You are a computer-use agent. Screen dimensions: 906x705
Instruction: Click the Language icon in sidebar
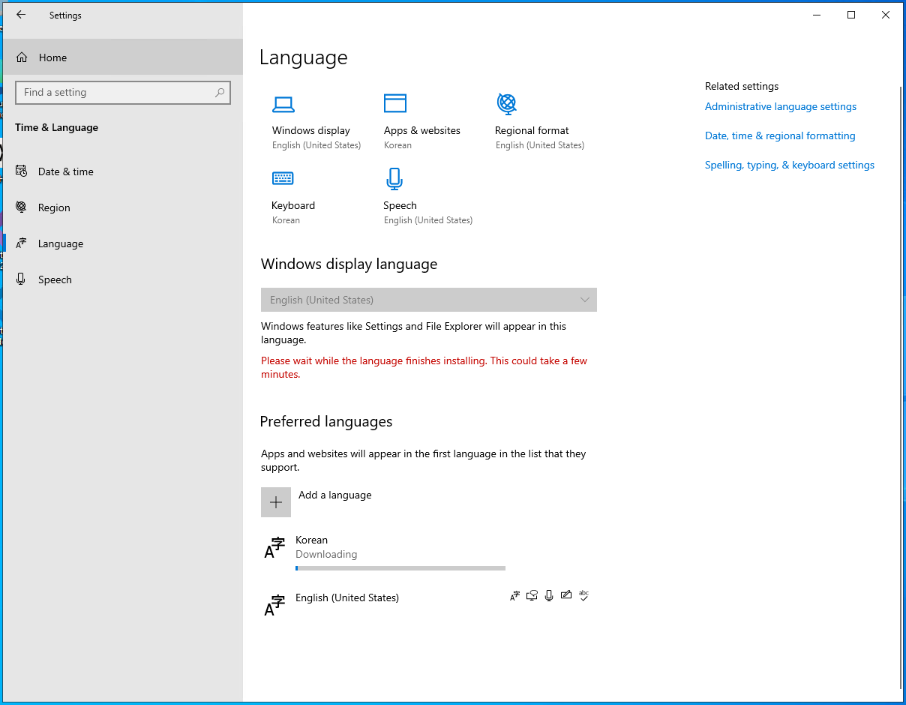(x=21, y=243)
